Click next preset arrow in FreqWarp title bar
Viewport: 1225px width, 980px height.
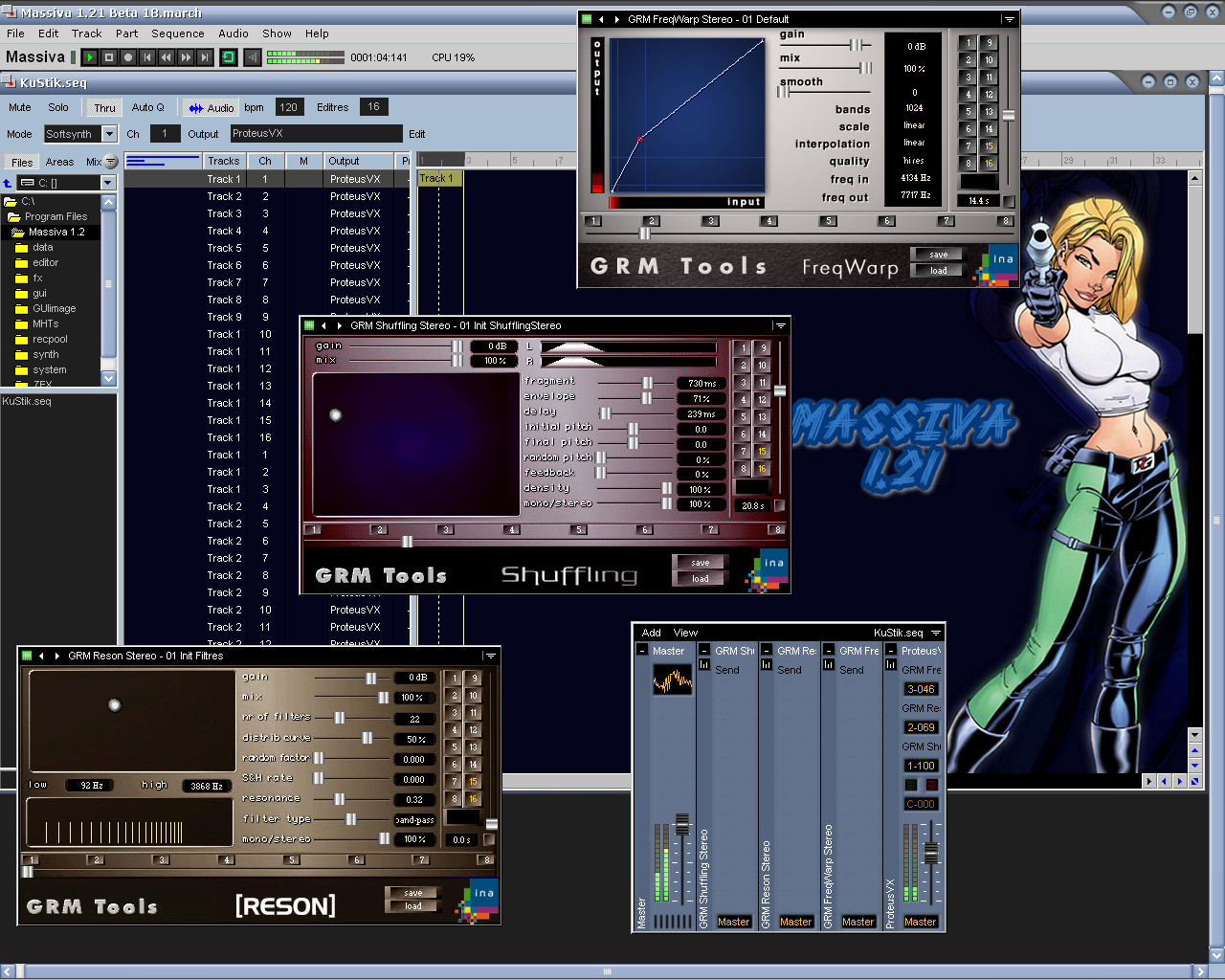coord(616,19)
